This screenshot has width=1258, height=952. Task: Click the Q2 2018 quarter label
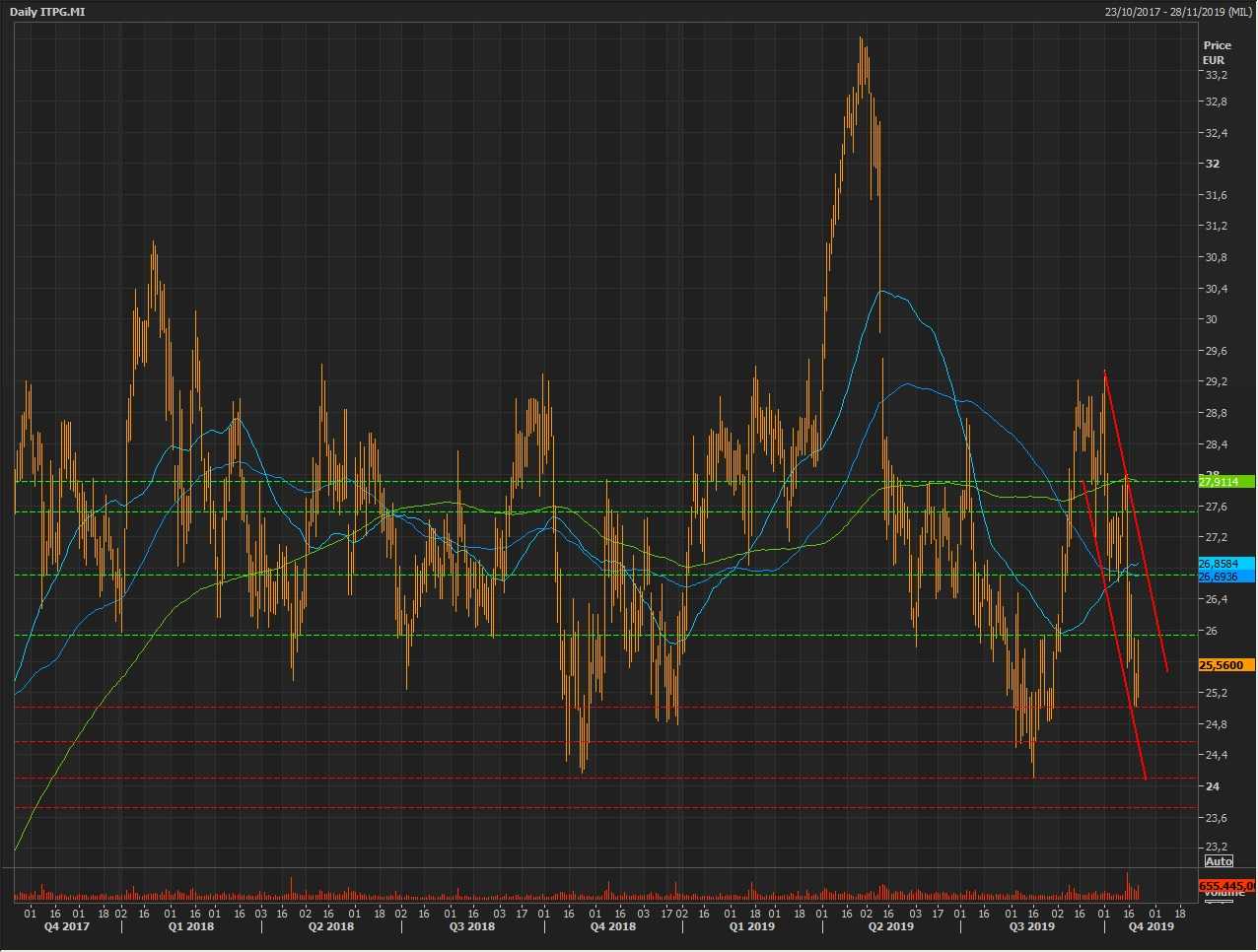pos(330,926)
